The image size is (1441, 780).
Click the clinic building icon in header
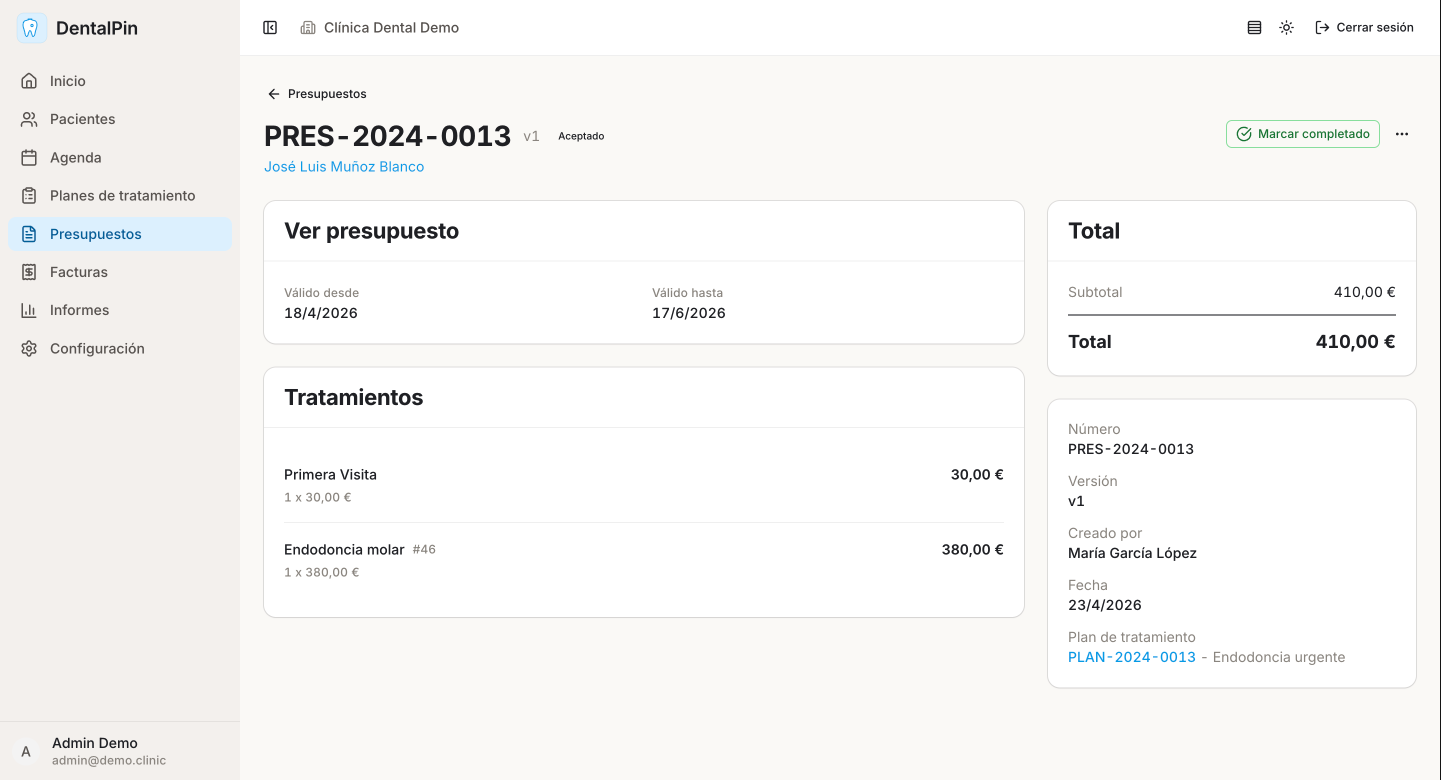pos(308,28)
